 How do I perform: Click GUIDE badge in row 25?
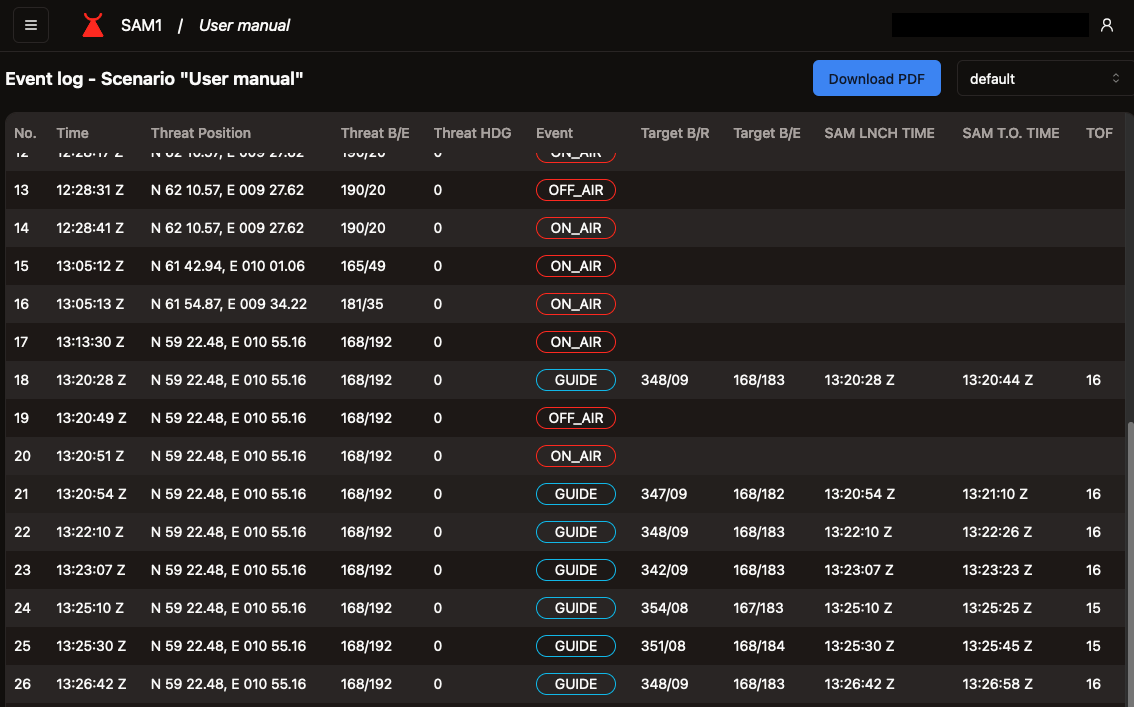576,646
